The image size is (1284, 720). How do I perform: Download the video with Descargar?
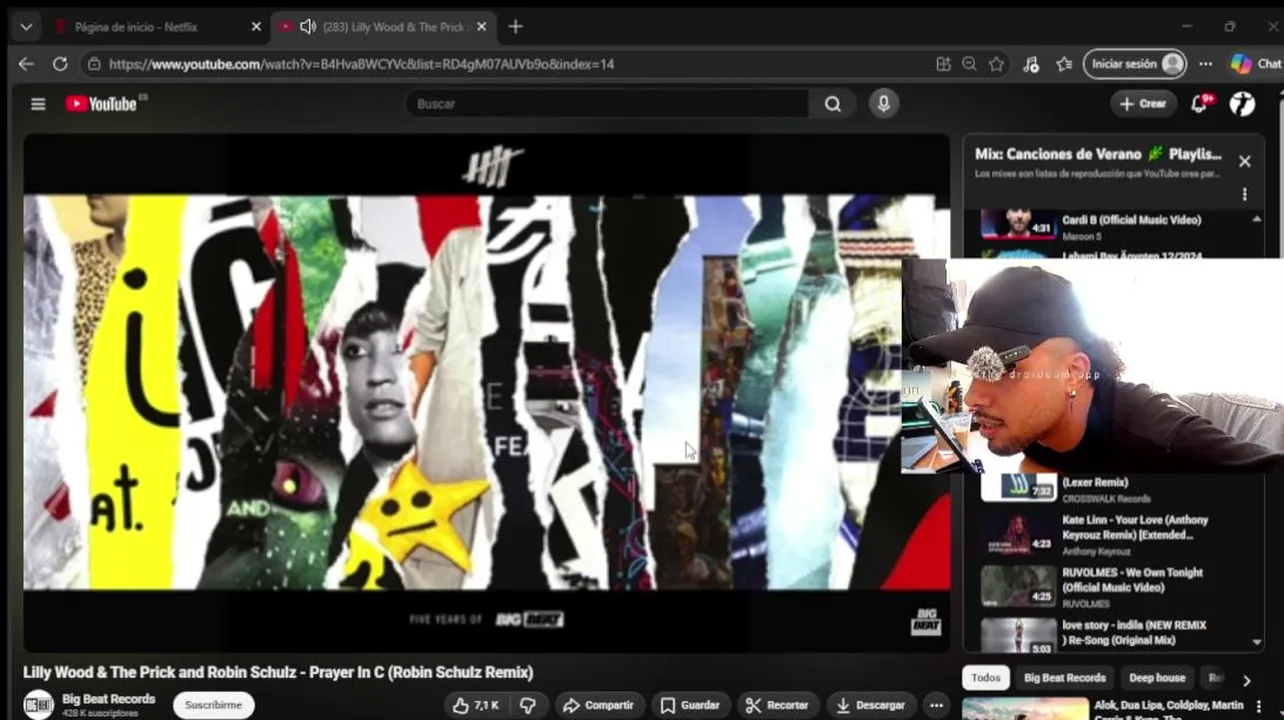[x=870, y=705]
